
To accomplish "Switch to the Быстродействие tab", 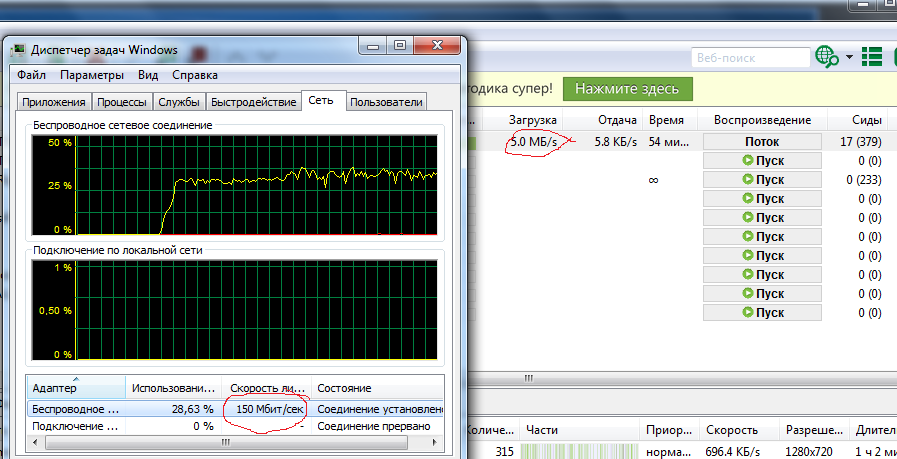I will pos(254,102).
